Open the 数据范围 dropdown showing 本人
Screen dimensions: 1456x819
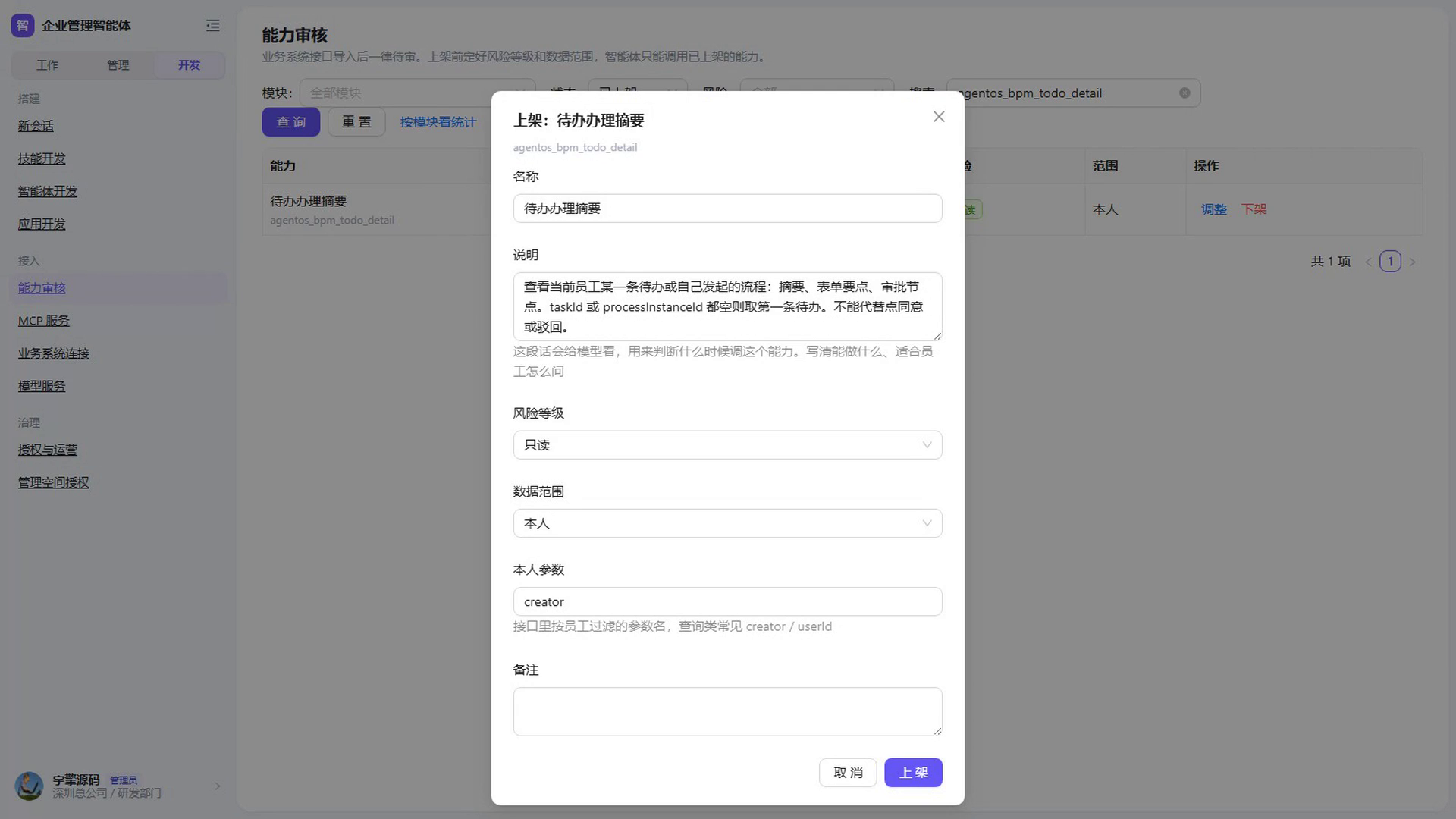(727, 523)
